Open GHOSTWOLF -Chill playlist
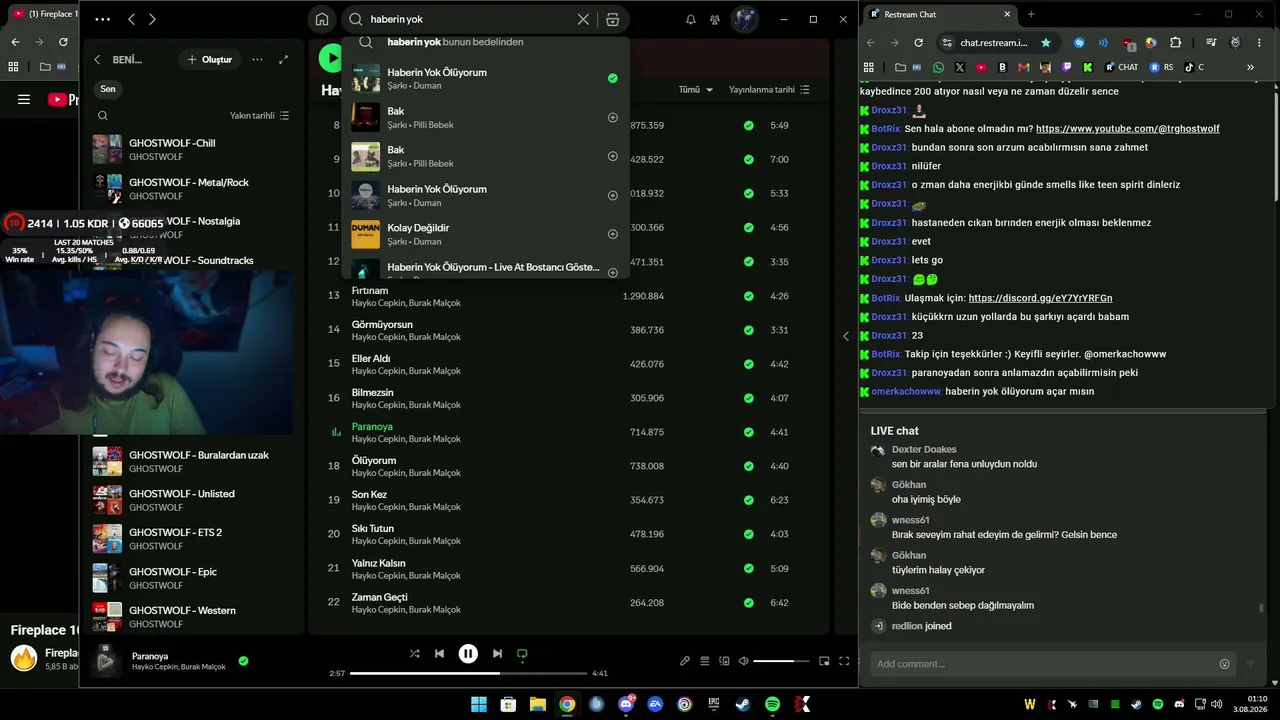 192,149
